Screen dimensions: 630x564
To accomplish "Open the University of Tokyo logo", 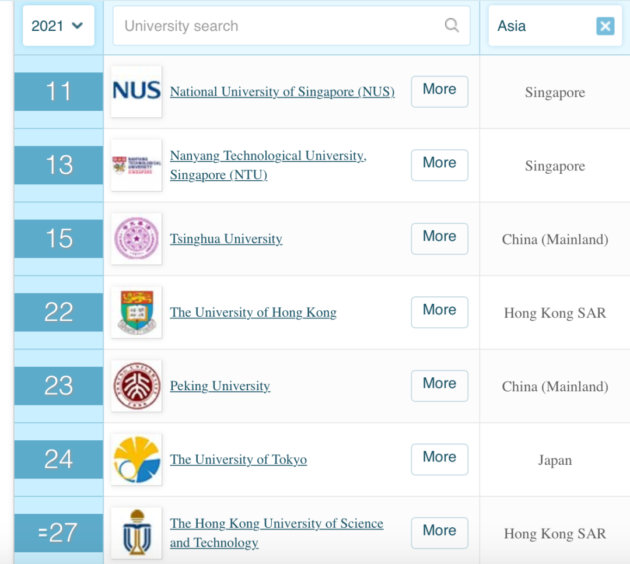I will pos(137,459).
